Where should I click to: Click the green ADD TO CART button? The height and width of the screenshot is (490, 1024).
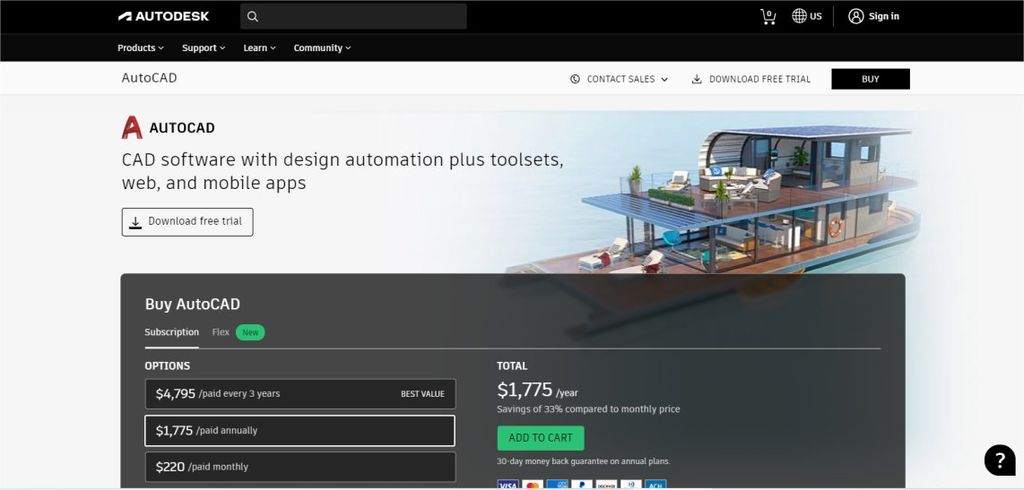click(x=540, y=438)
